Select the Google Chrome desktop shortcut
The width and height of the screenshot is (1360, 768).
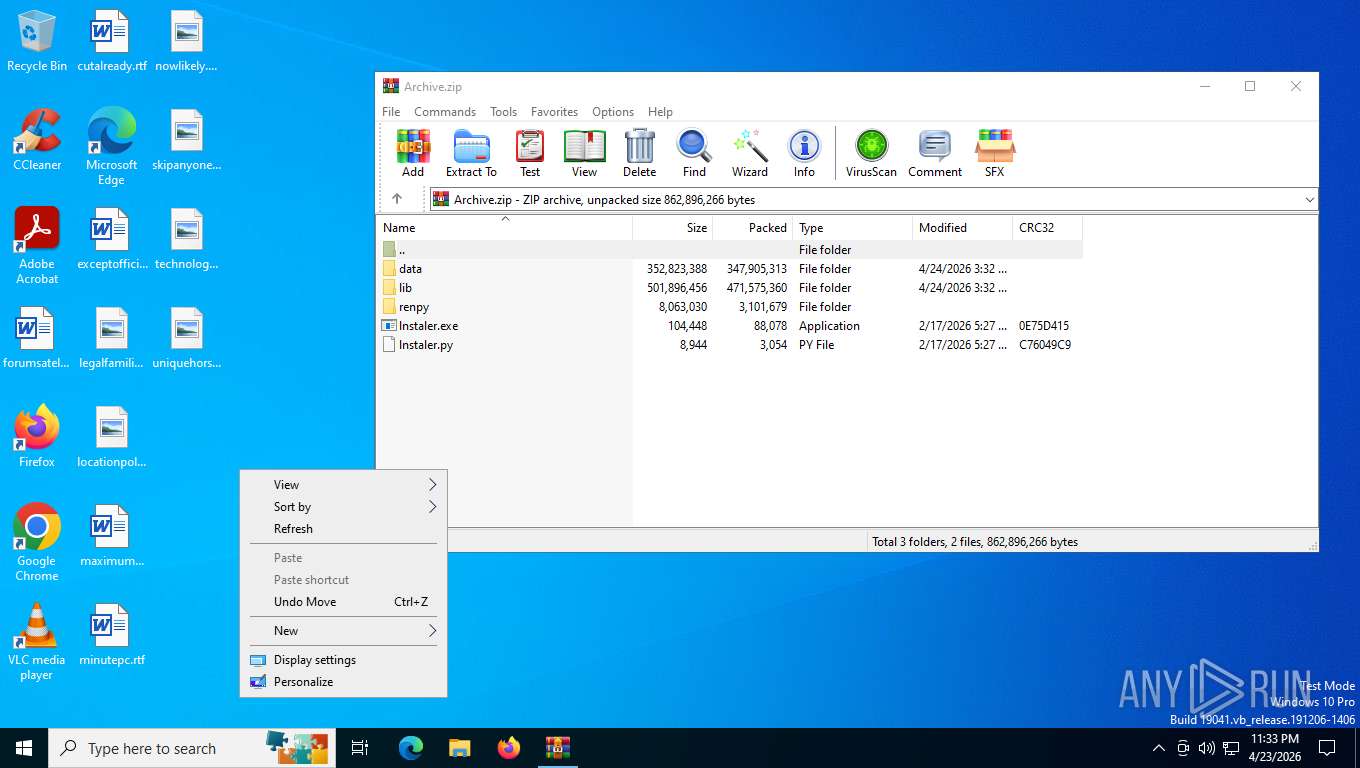(x=37, y=542)
